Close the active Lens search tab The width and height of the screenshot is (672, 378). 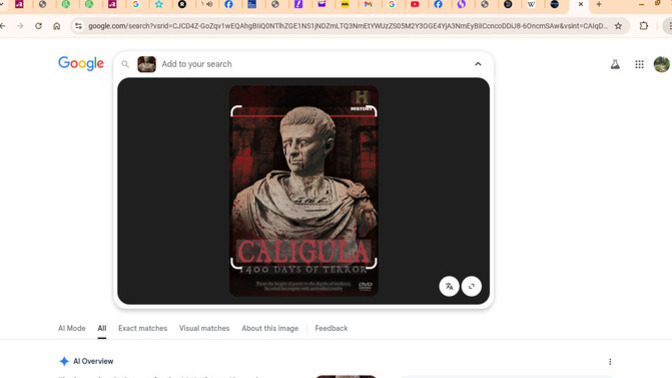click(x=581, y=4)
